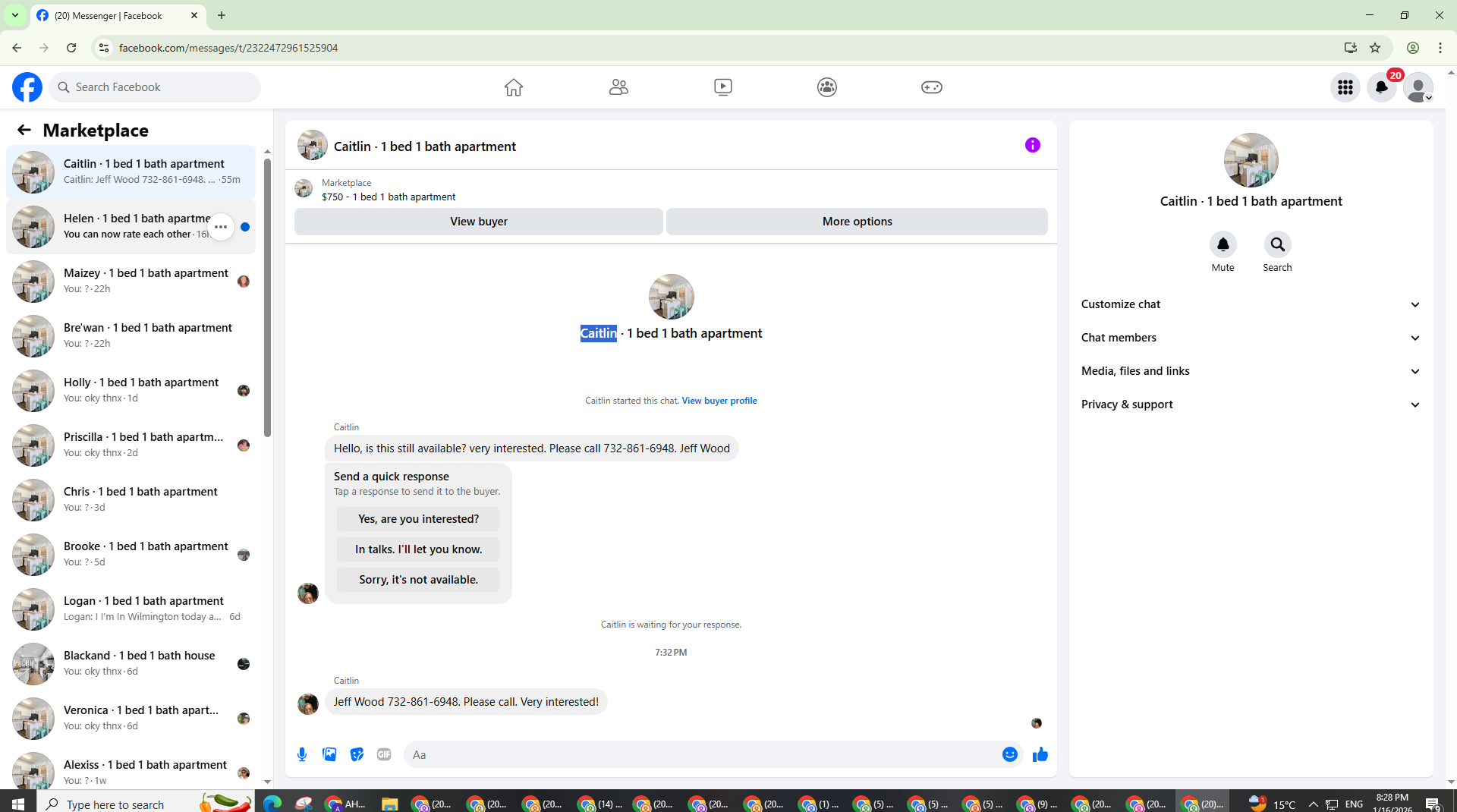This screenshot has width=1457, height=812.
Task: Search in conversation via magnifier icon
Action: (x=1278, y=244)
